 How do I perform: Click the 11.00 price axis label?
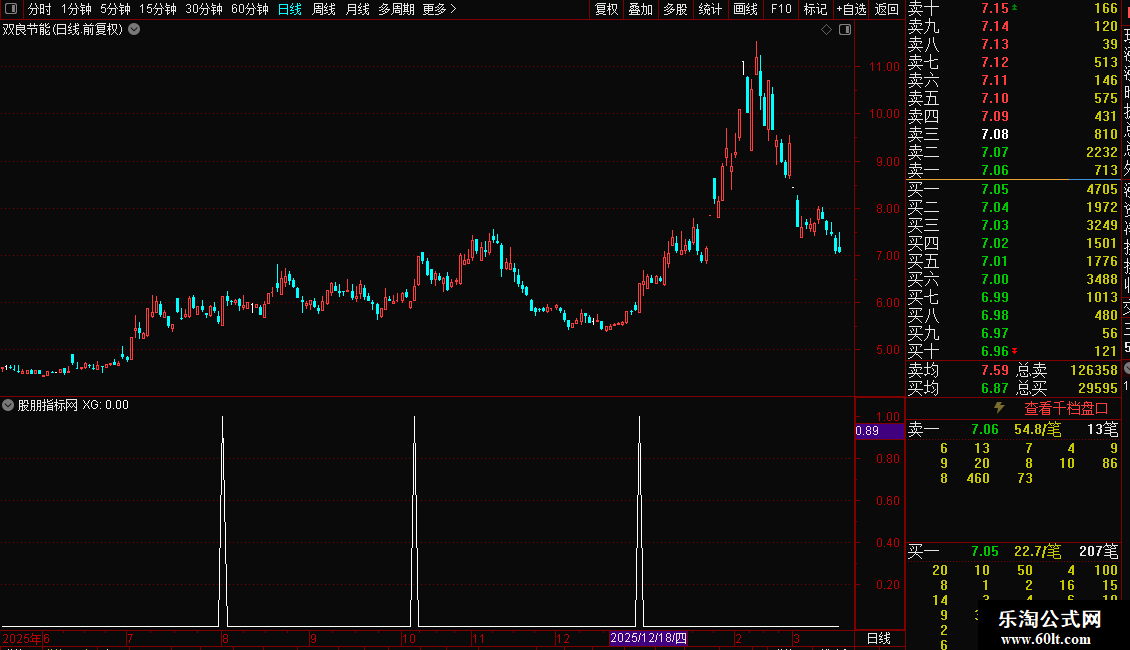pyautogui.click(x=884, y=67)
